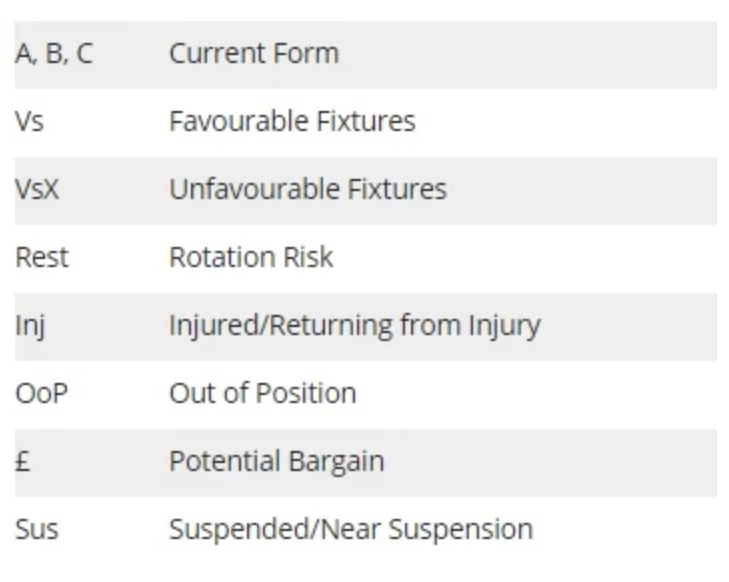The width and height of the screenshot is (729, 582).
Task: Click the word 'Suspension' in the last row
Action: (x=461, y=530)
